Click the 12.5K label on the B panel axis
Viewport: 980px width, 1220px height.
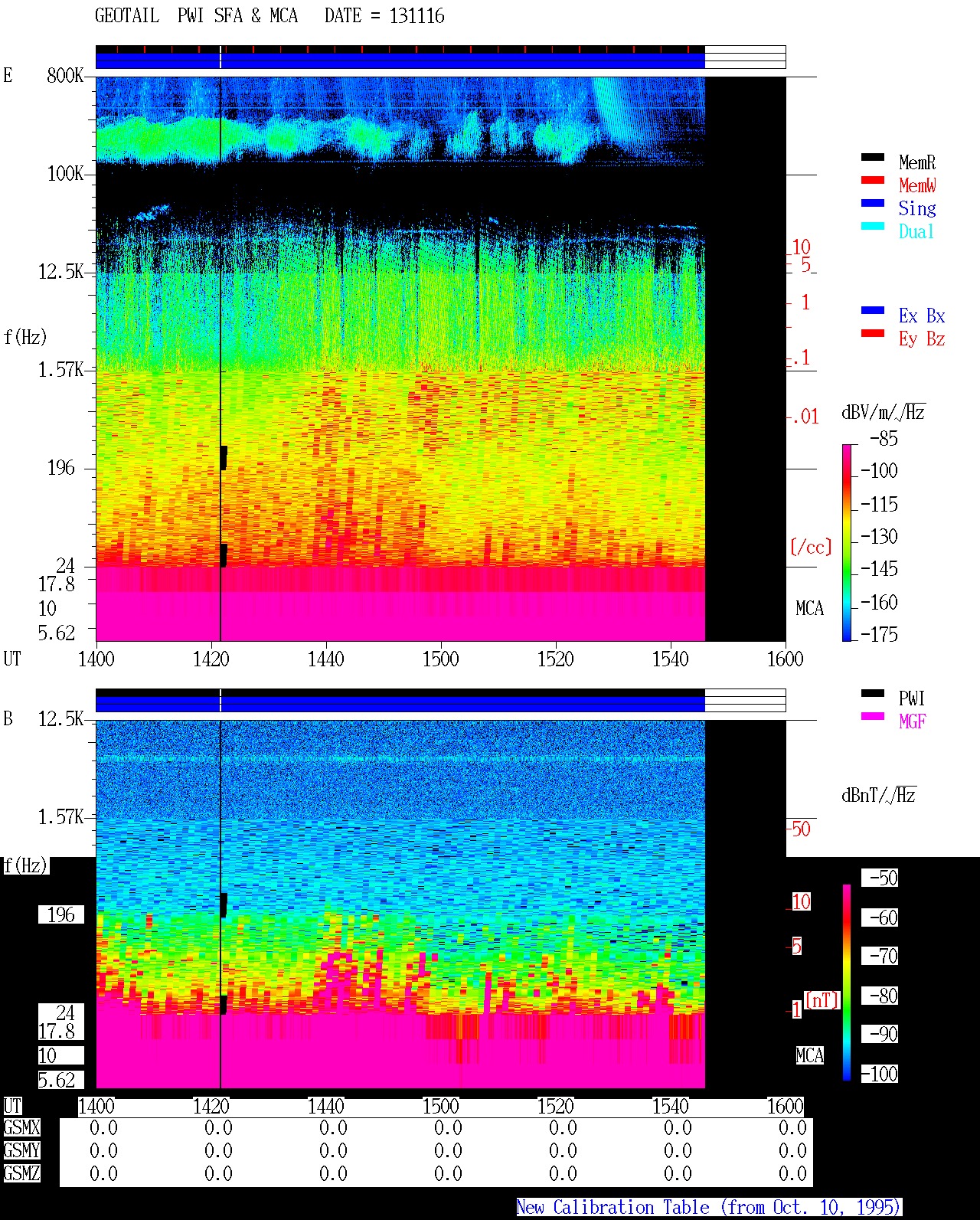(60, 718)
